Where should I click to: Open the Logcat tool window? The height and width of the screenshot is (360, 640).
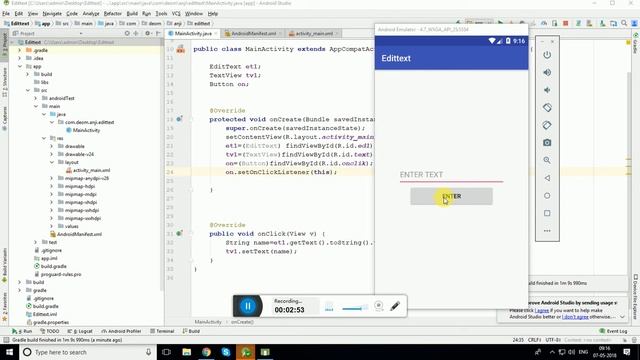click(x=80, y=331)
